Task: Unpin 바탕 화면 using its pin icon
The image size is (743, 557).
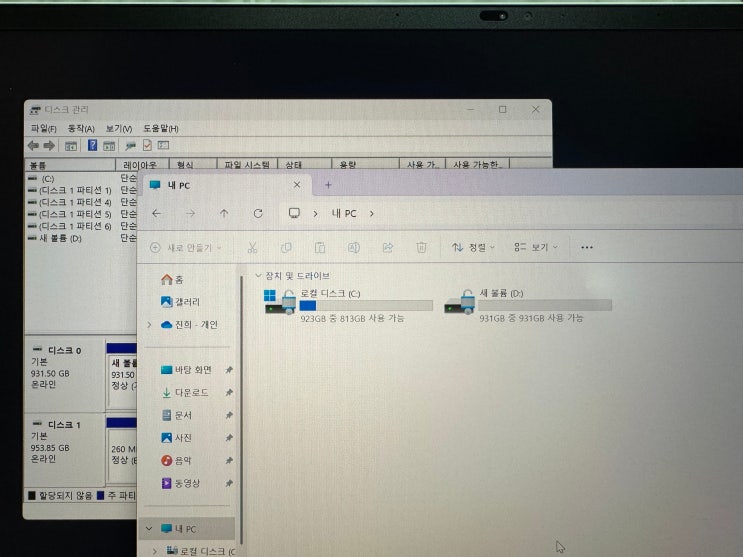Action: [x=229, y=370]
